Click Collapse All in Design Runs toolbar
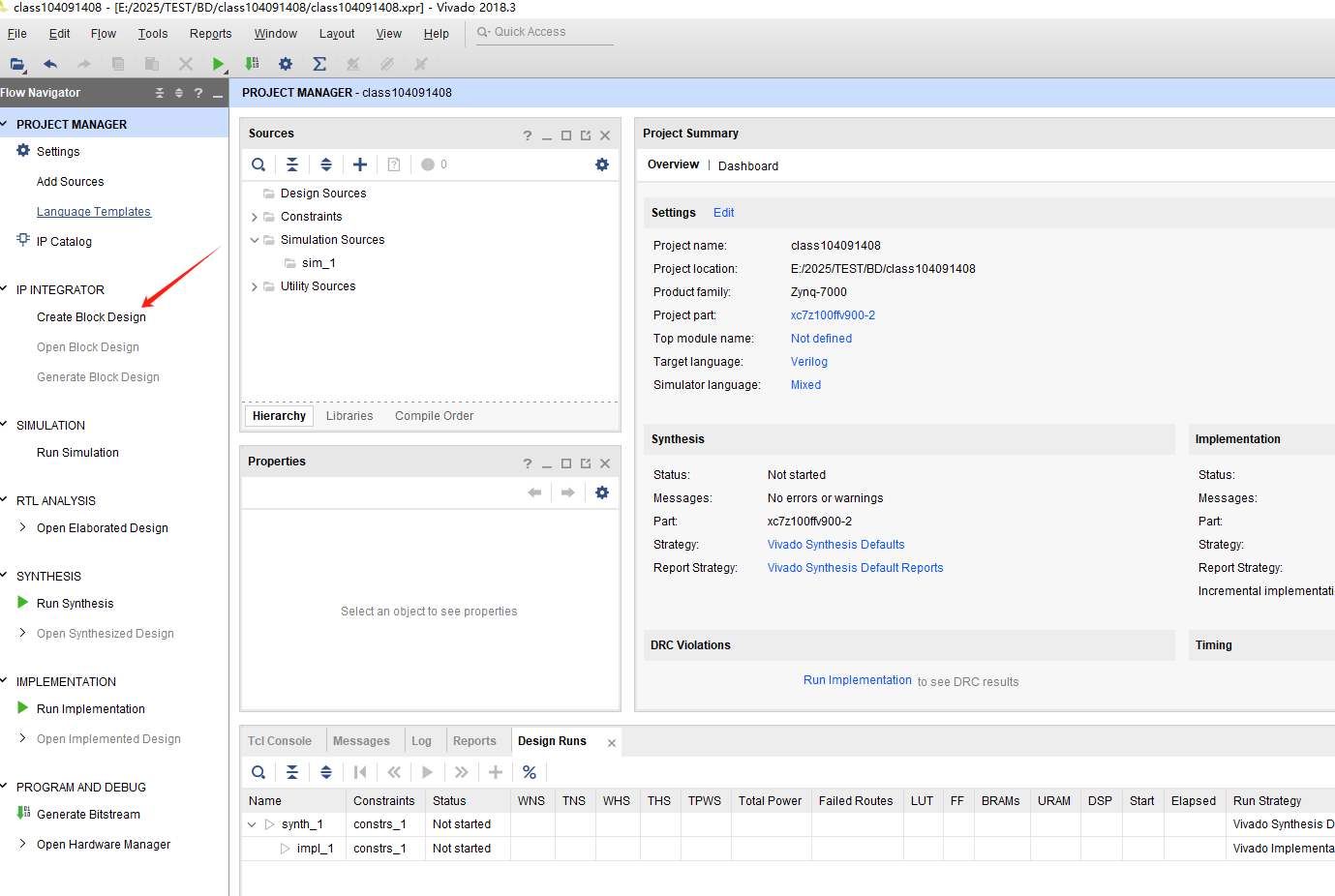1335x896 pixels. click(x=292, y=772)
